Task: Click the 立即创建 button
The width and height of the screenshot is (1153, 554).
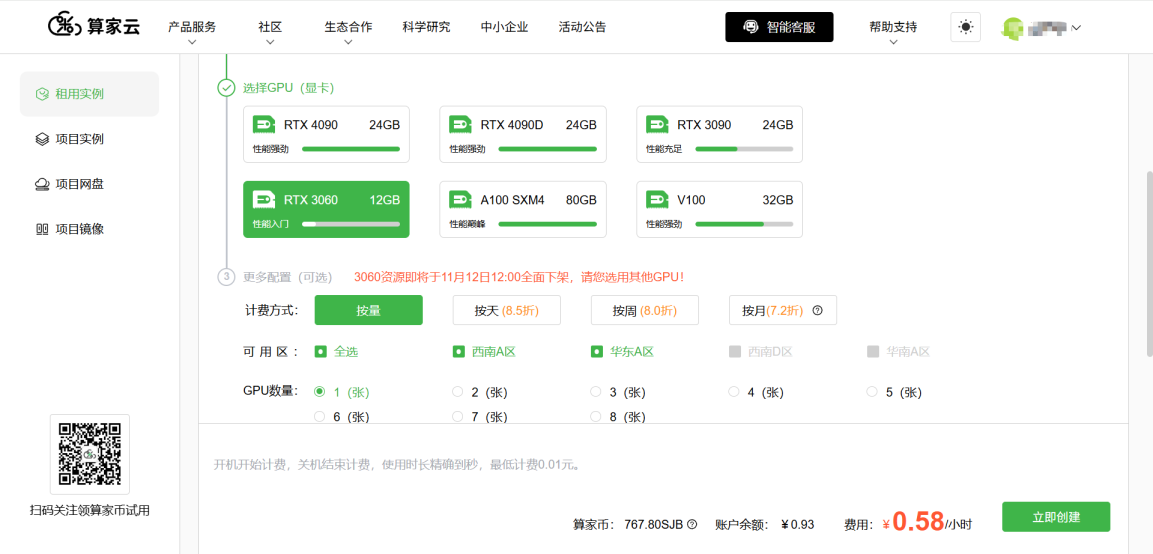Action: (1056, 516)
